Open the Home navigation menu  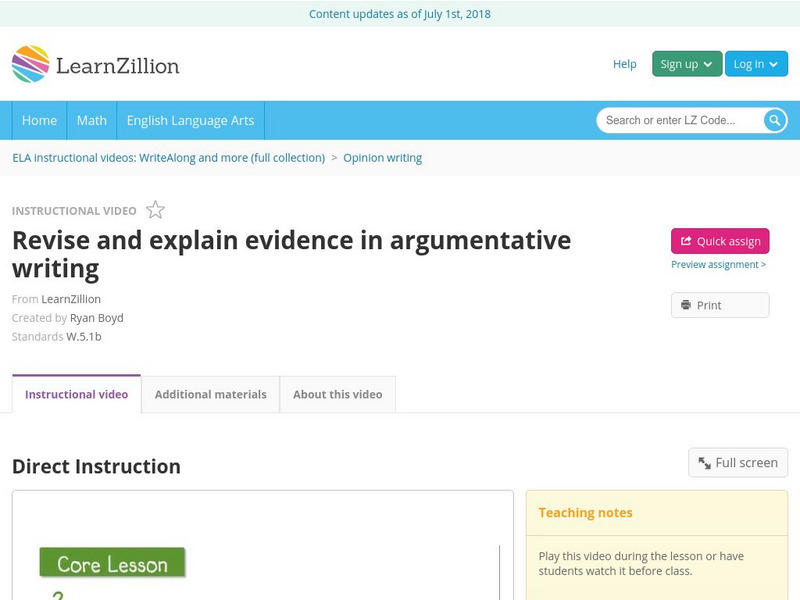(x=39, y=120)
